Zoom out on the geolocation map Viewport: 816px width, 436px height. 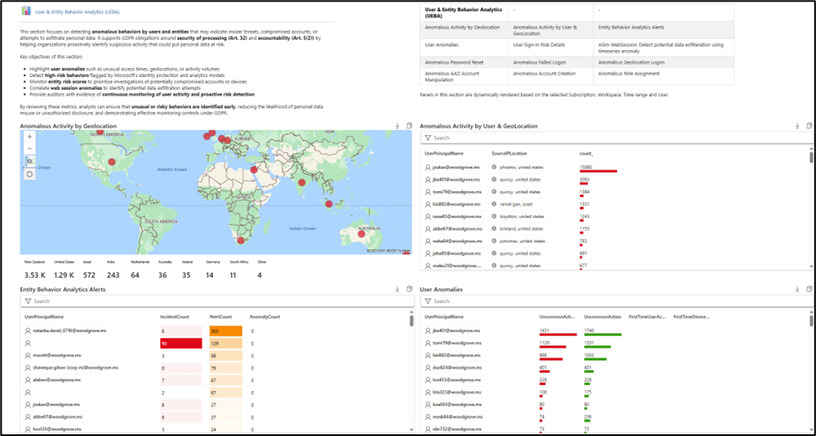pos(30,149)
